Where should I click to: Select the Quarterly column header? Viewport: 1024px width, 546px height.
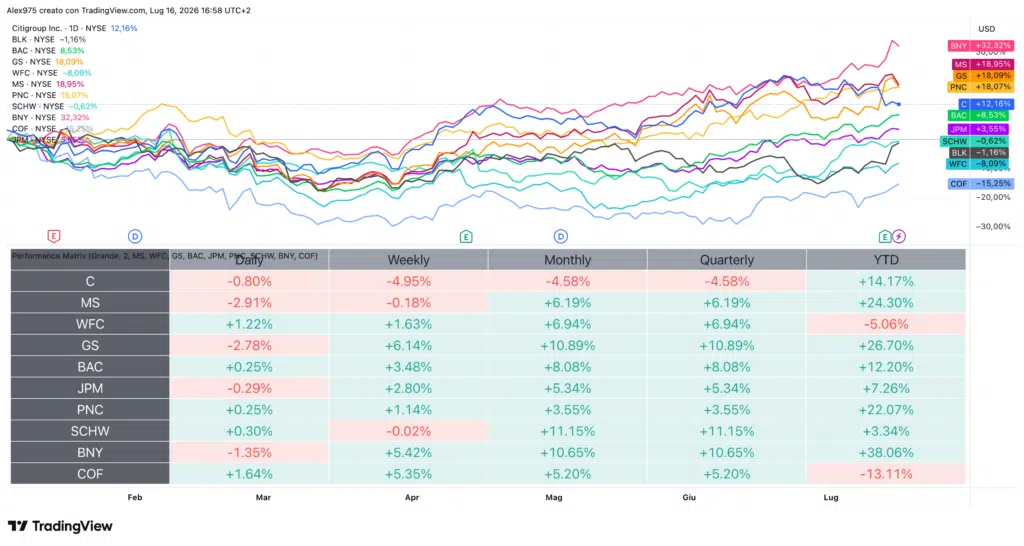[x=727, y=260]
